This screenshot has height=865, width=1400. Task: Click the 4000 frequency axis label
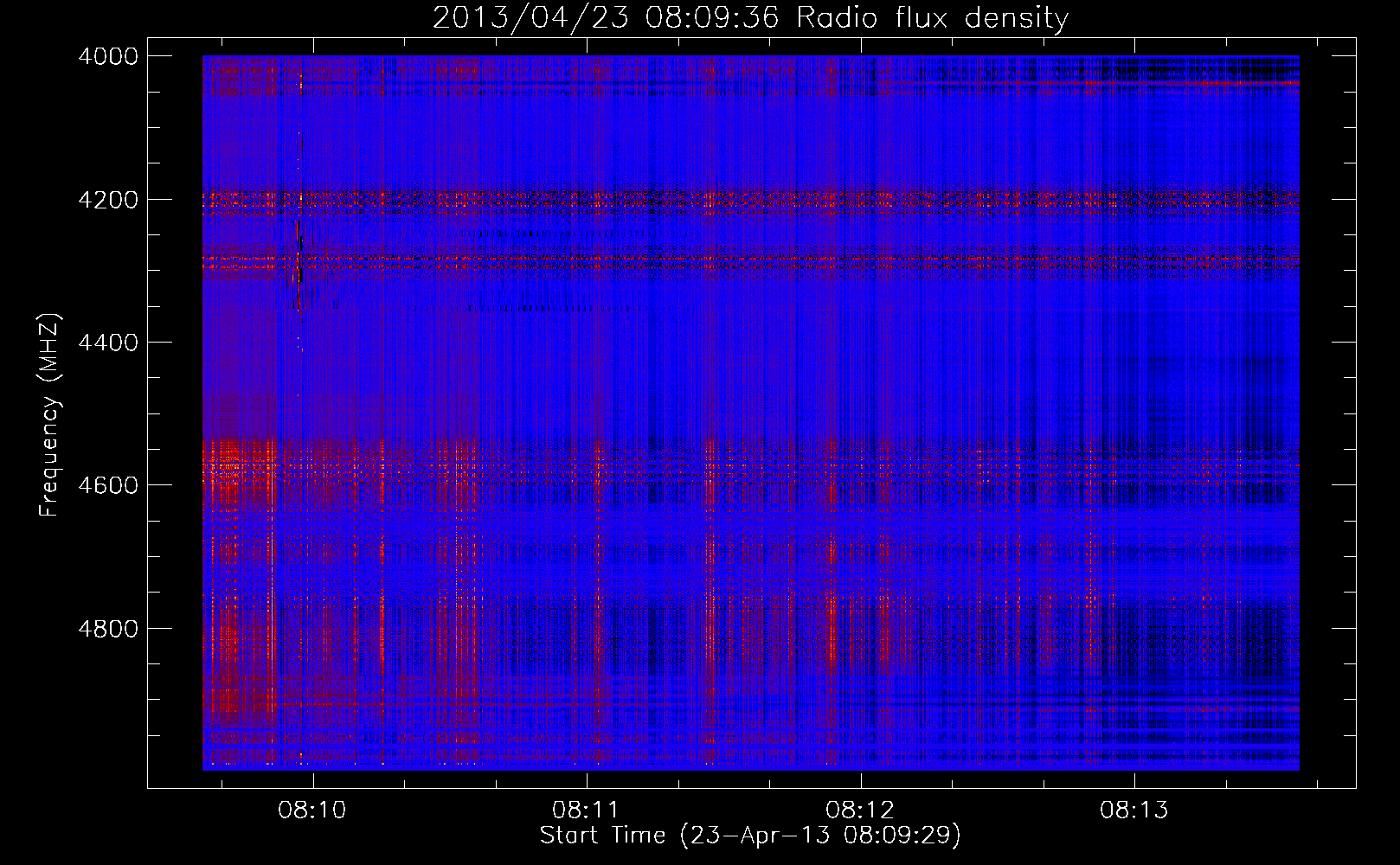pos(108,56)
